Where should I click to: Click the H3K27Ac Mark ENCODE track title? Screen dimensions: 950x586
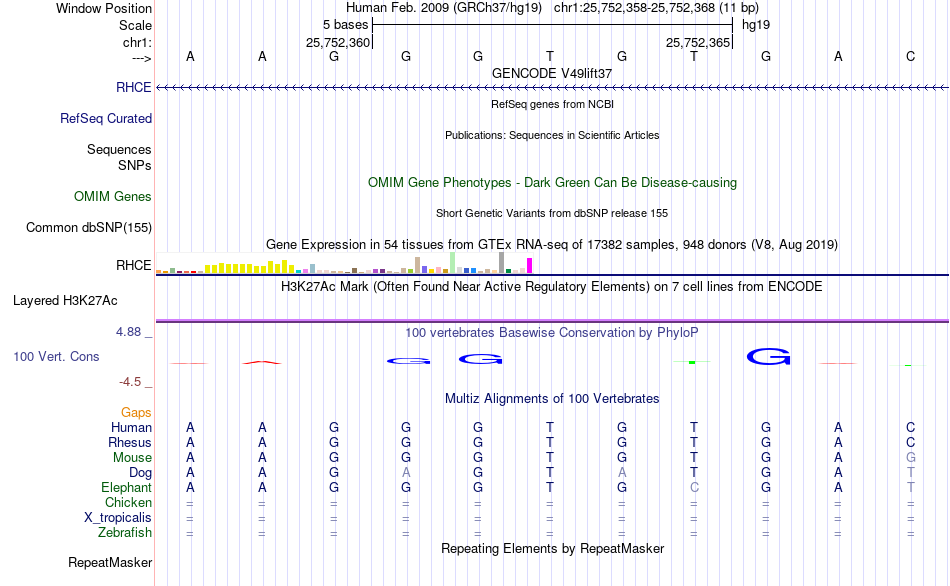[x=552, y=287]
